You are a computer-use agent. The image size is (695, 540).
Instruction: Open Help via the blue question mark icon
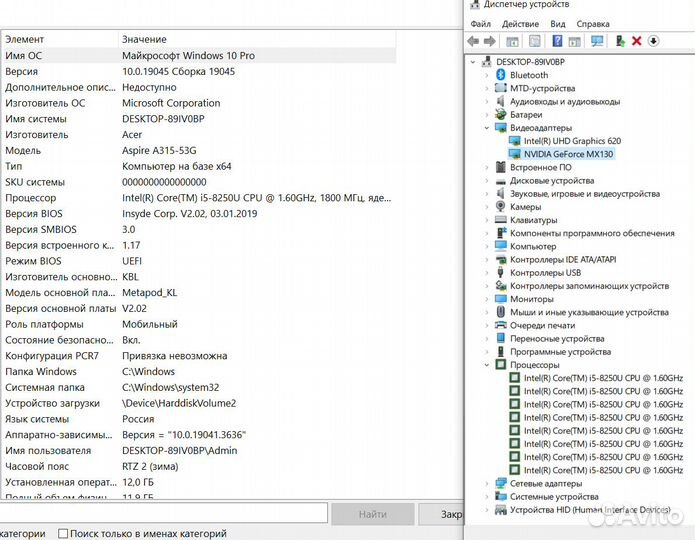[x=557, y=41]
